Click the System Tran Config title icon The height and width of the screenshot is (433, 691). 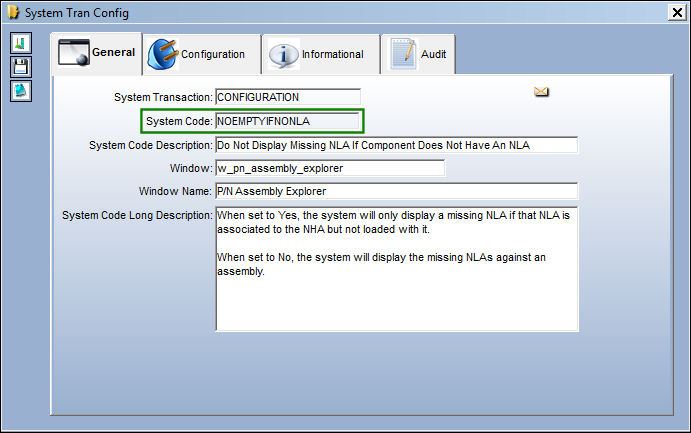[14, 12]
